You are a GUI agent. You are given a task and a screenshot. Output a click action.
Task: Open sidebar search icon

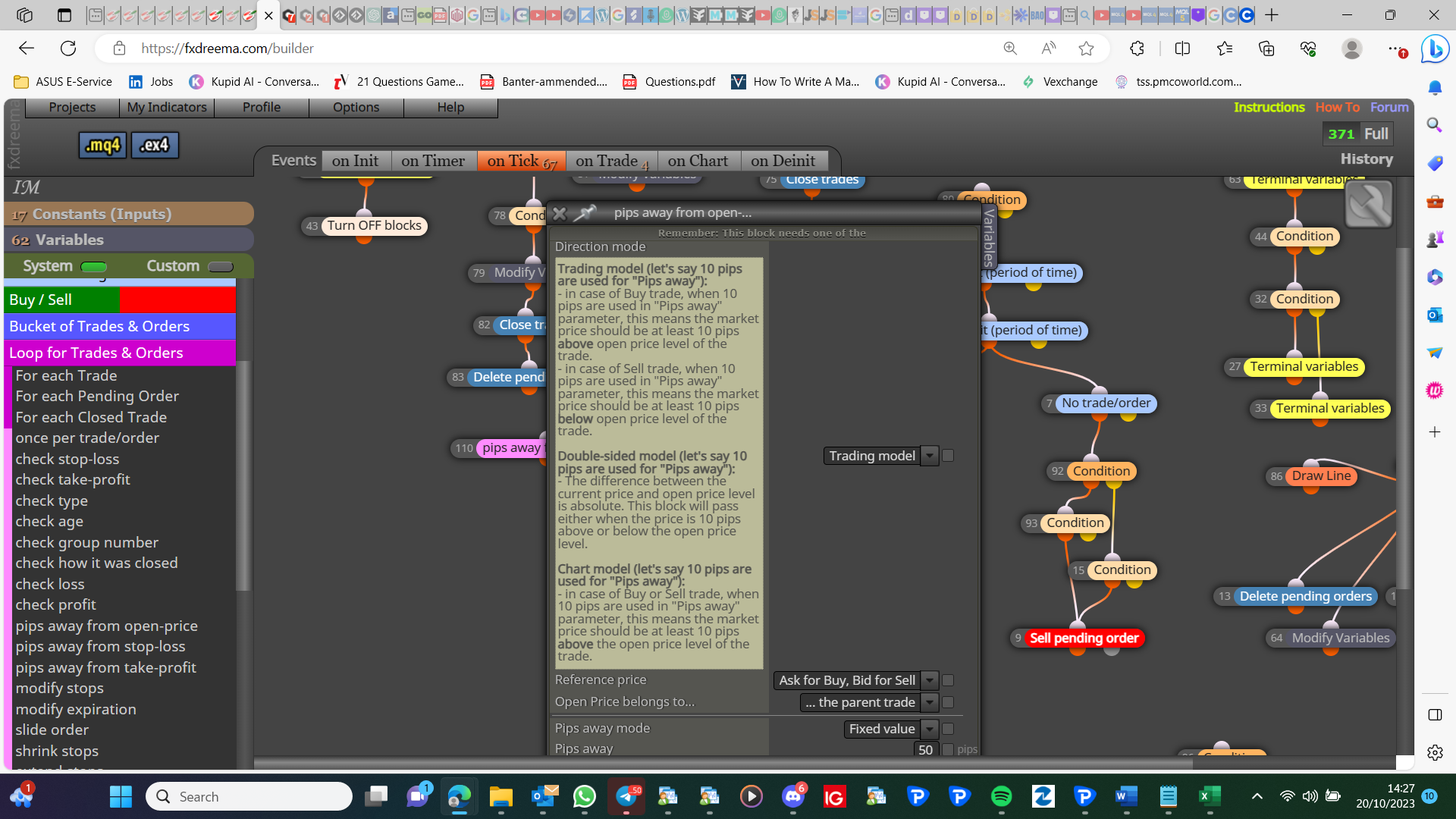click(1434, 124)
